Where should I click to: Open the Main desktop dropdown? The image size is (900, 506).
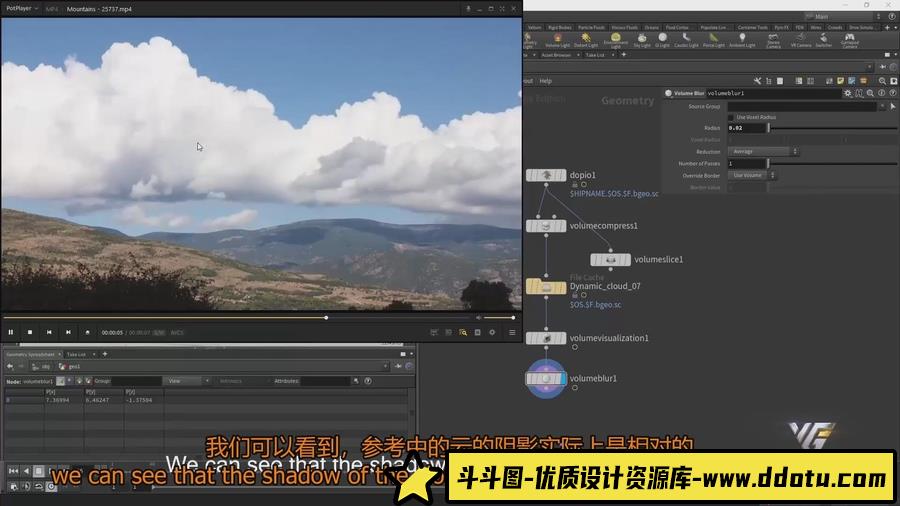point(843,17)
